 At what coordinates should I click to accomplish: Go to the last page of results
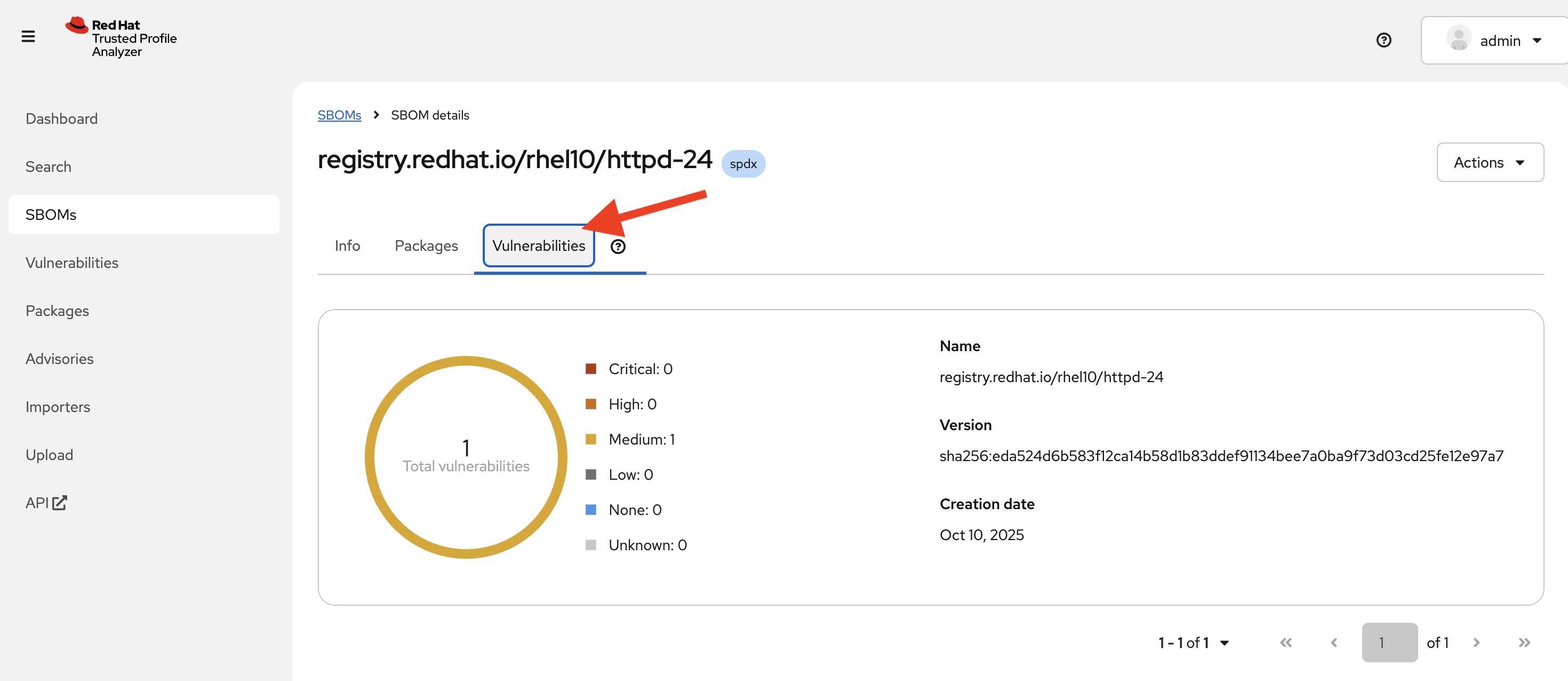click(x=1524, y=643)
